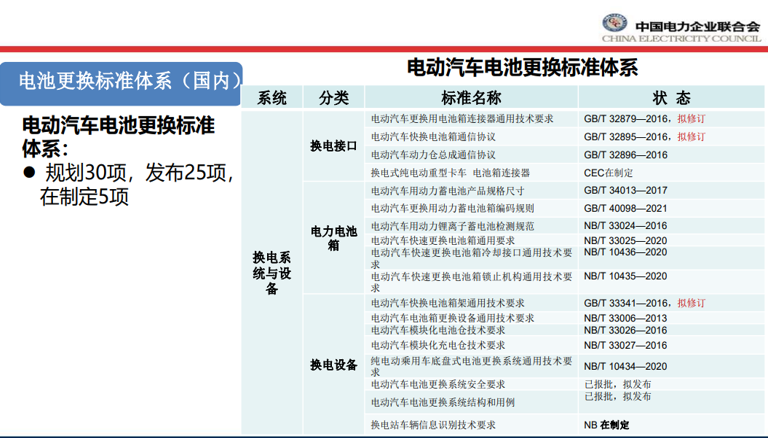Click 换电站车辆信息识别技术要求 standard name
The height and width of the screenshot is (438, 769).
click(433, 425)
